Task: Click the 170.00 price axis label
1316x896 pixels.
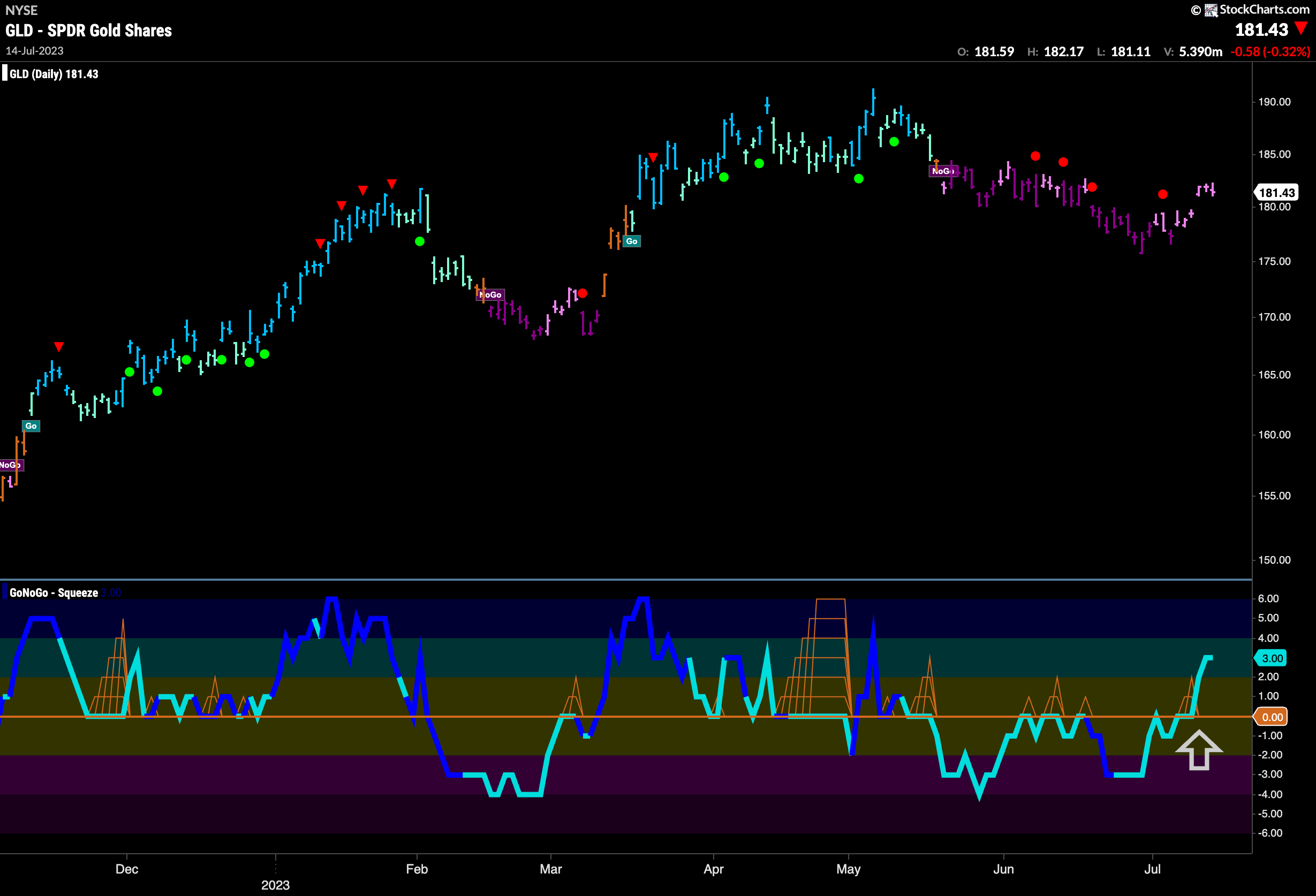Action: (1275, 317)
